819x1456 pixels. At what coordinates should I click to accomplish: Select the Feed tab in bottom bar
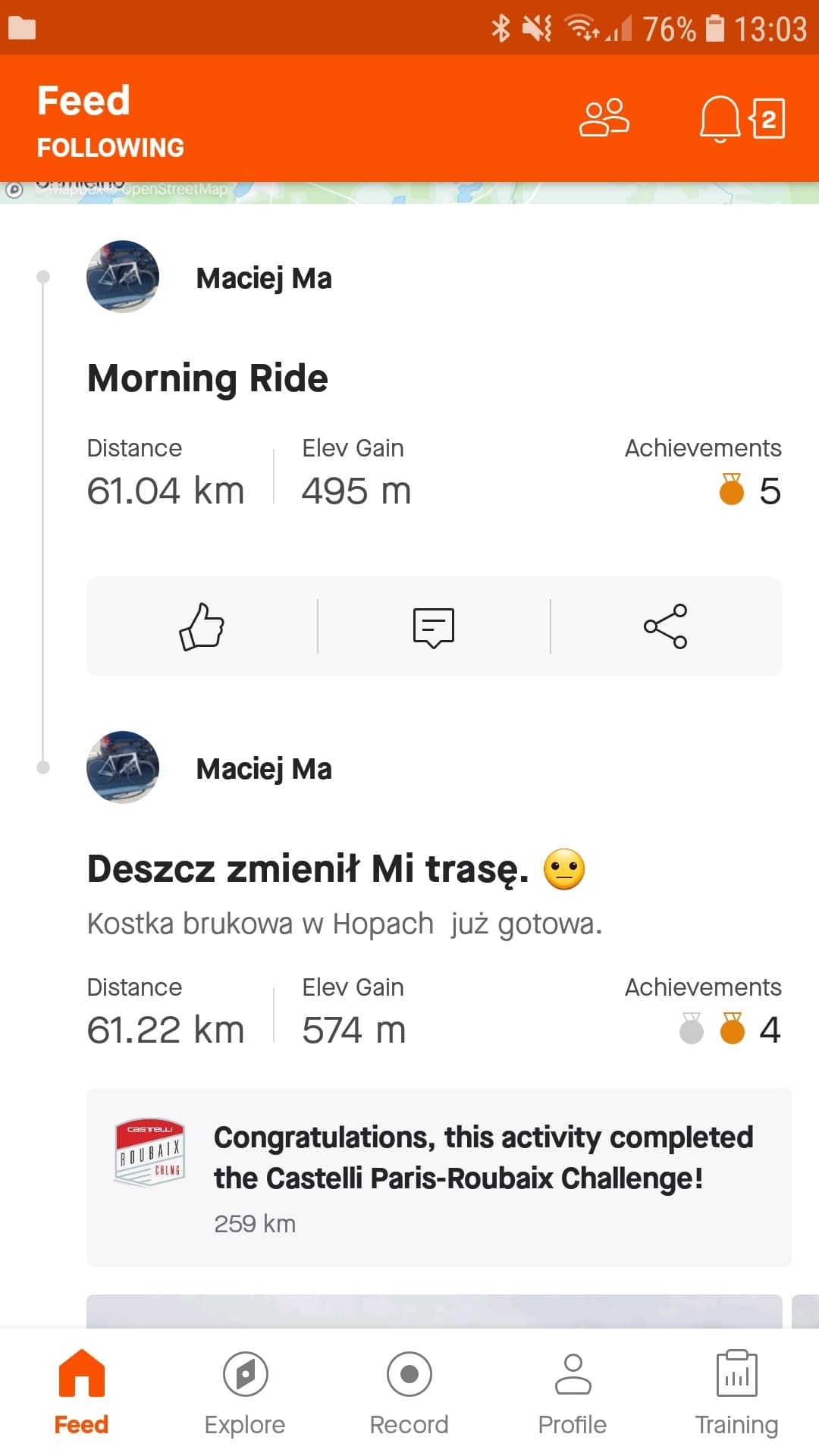click(81, 1393)
